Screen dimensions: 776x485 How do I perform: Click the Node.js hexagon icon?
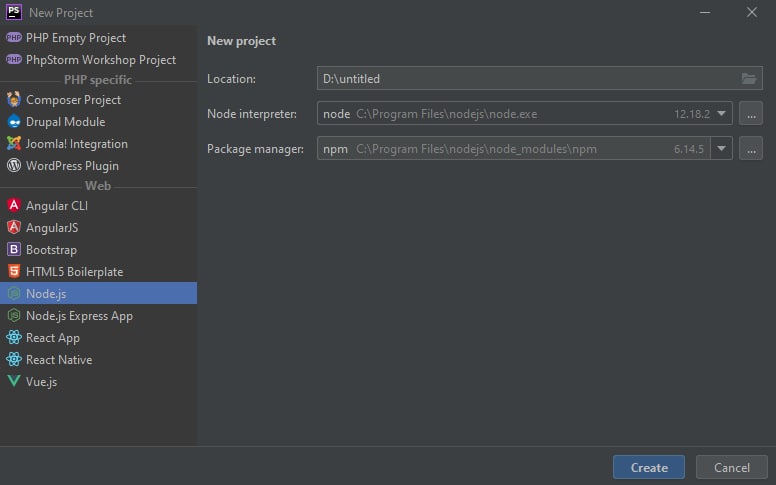(14, 293)
